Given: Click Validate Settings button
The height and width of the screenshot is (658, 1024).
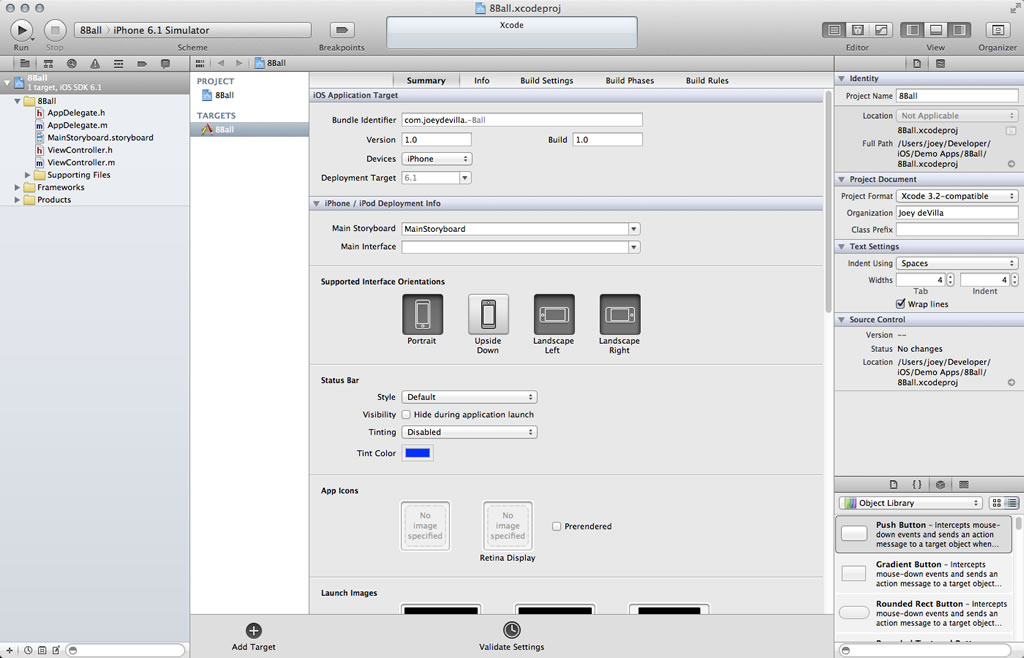Looking at the screenshot, I should 511,630.
